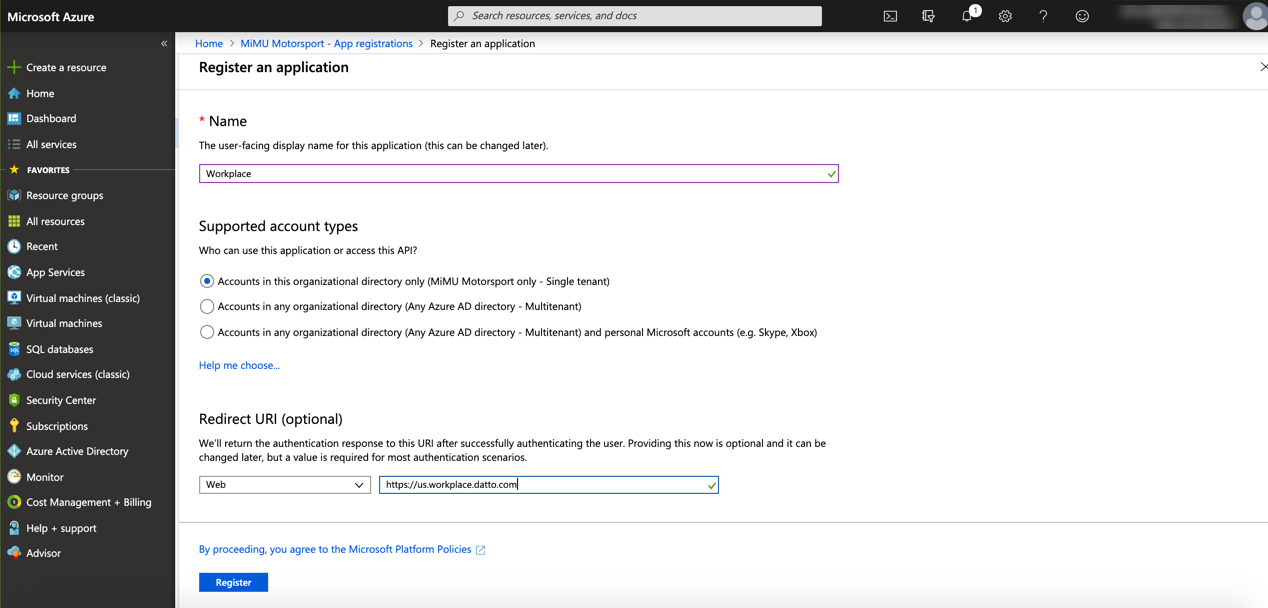Open the notifications bell icon
Viewport: 1268px width, 608px height.
(x=967, y=16)
